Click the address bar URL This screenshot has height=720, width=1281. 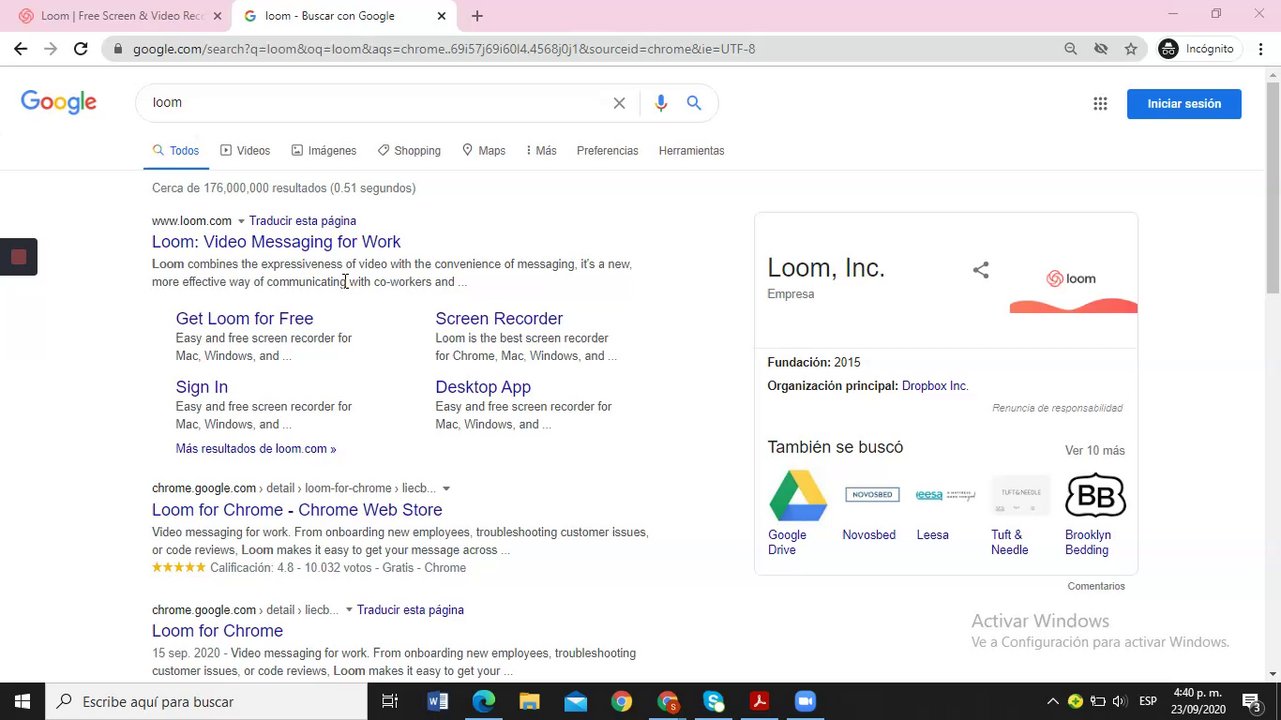(444, 49)
